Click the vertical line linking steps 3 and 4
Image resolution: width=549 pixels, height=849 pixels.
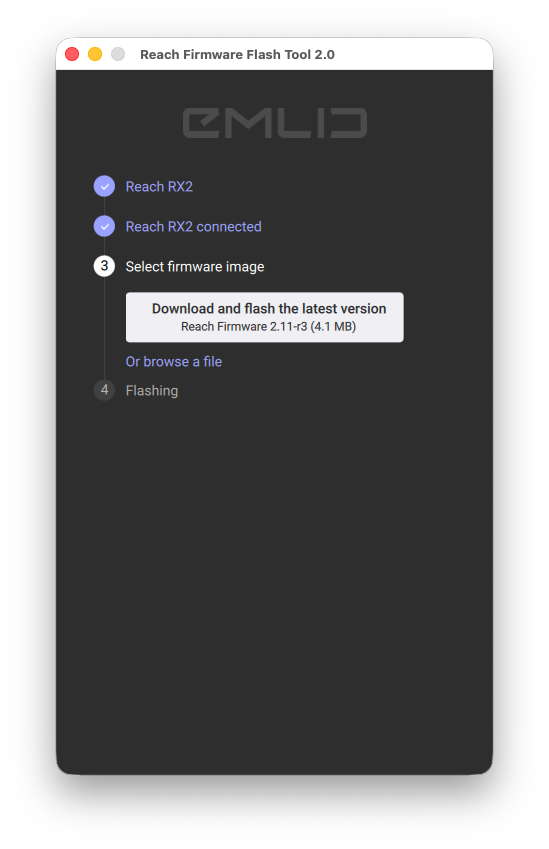pyautogui.click(x=104, y=328)
